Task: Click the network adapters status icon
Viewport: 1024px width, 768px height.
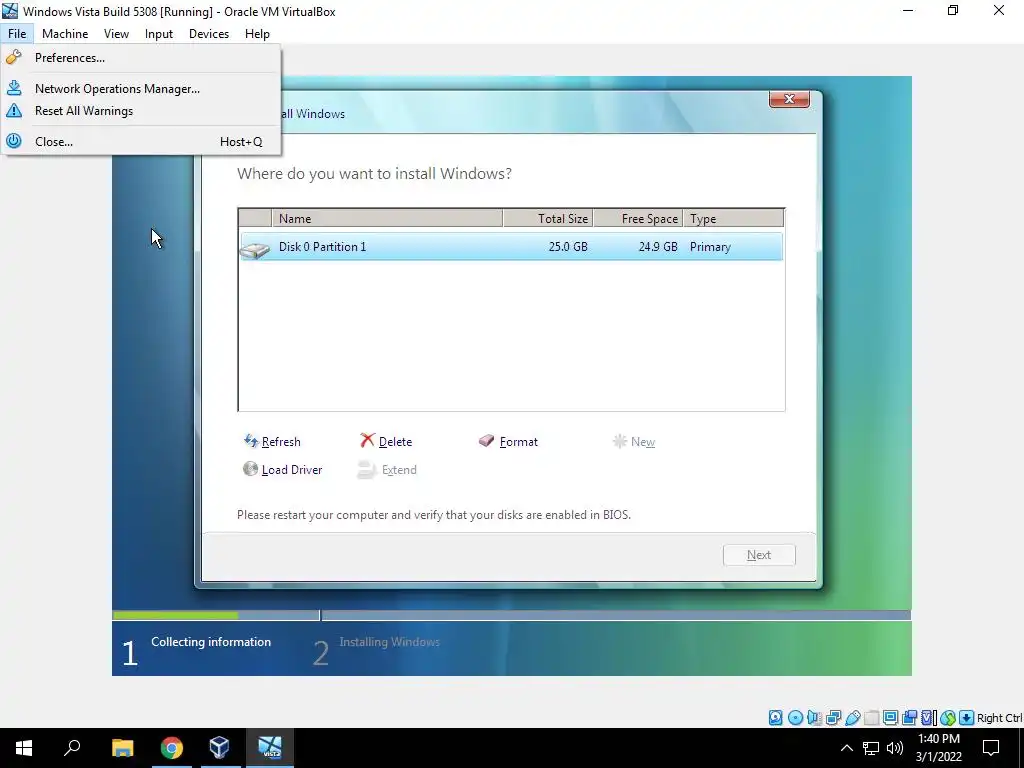Action: 833,718
